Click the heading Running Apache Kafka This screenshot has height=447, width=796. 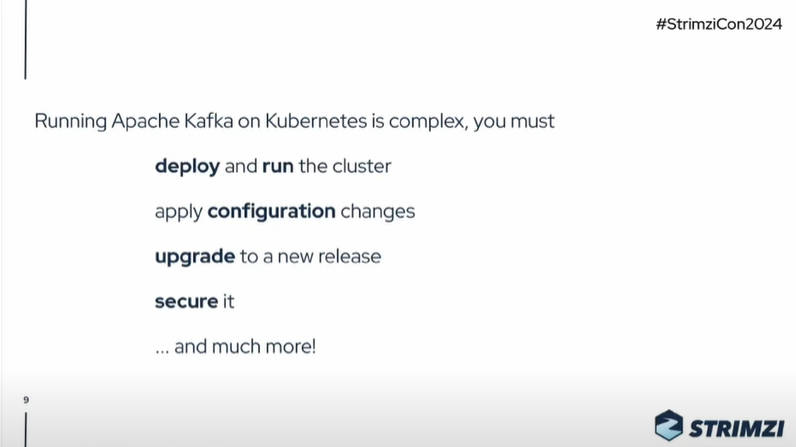click(x=134, y=121)
